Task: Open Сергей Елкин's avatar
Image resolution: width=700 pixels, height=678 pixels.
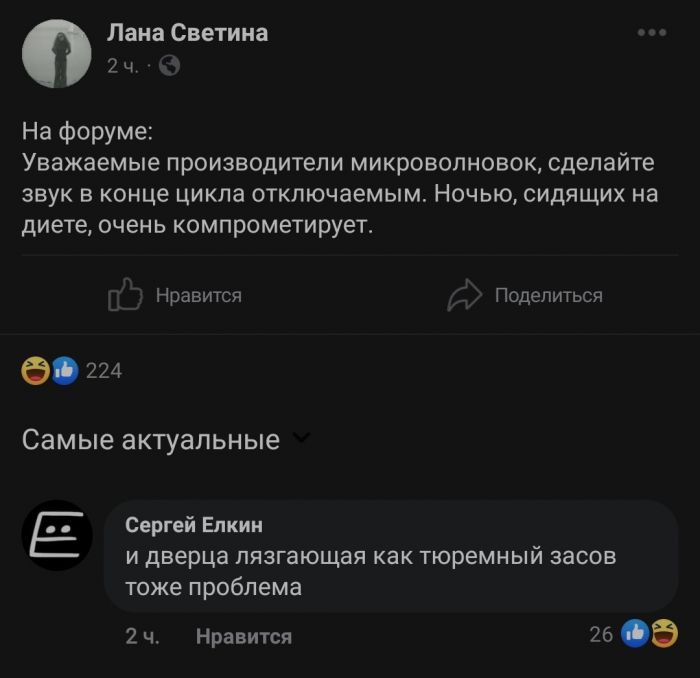Action: (x=57, y=536)
